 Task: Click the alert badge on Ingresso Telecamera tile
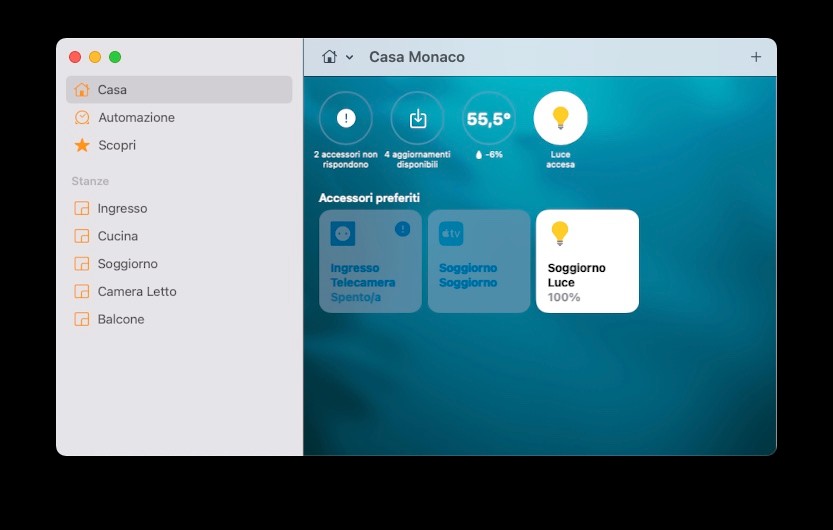point(402,229)
